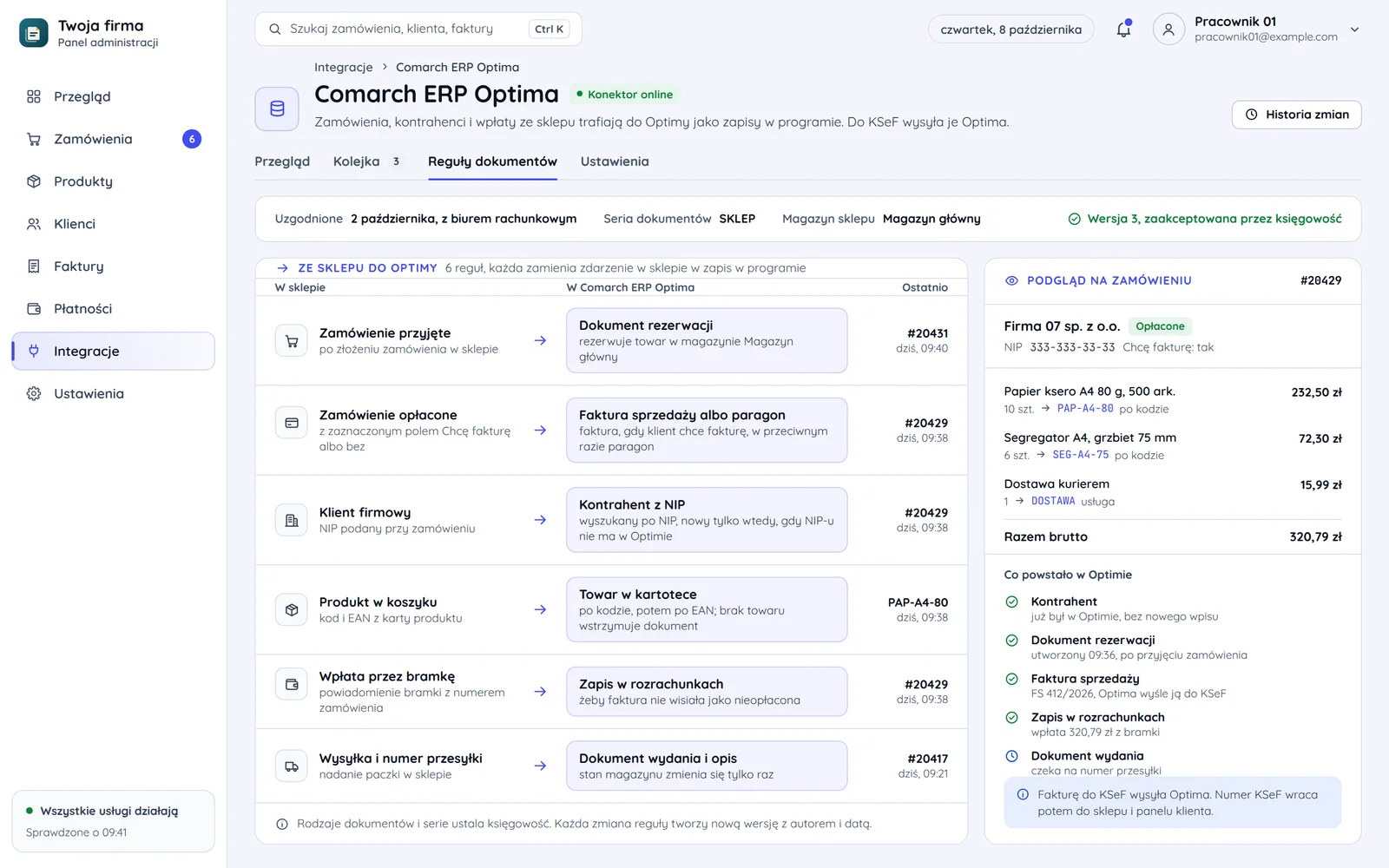Viewport: 1389px width, 868px height.
Task: Open the Towar w kartotece rule card
Action: tap(707, 609)
